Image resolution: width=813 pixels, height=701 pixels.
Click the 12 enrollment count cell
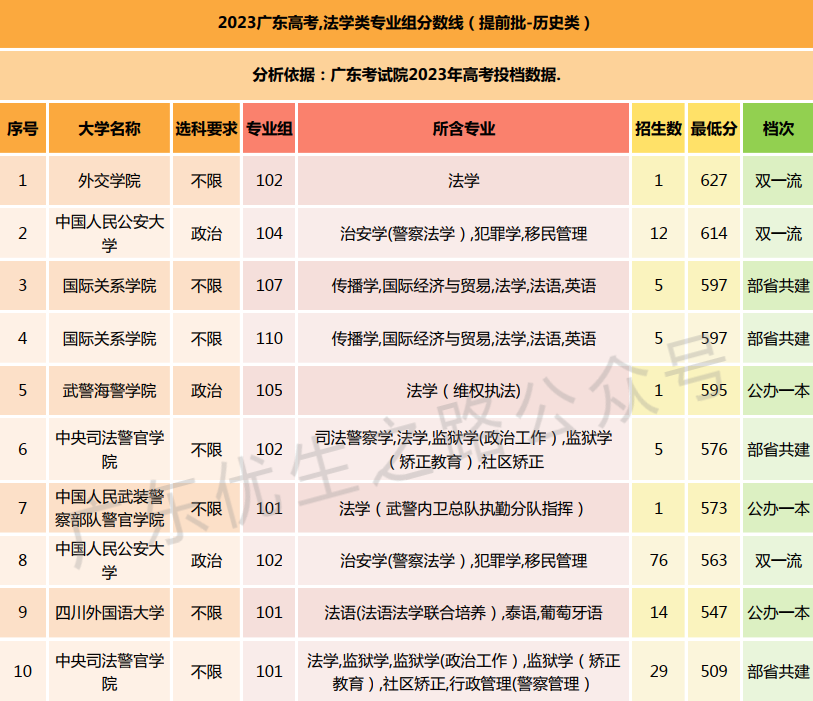click(658, 233)
